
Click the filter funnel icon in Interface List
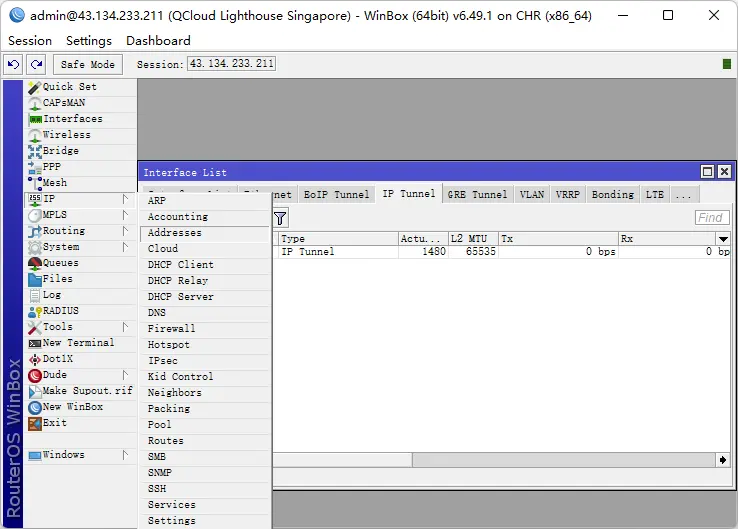280,218
